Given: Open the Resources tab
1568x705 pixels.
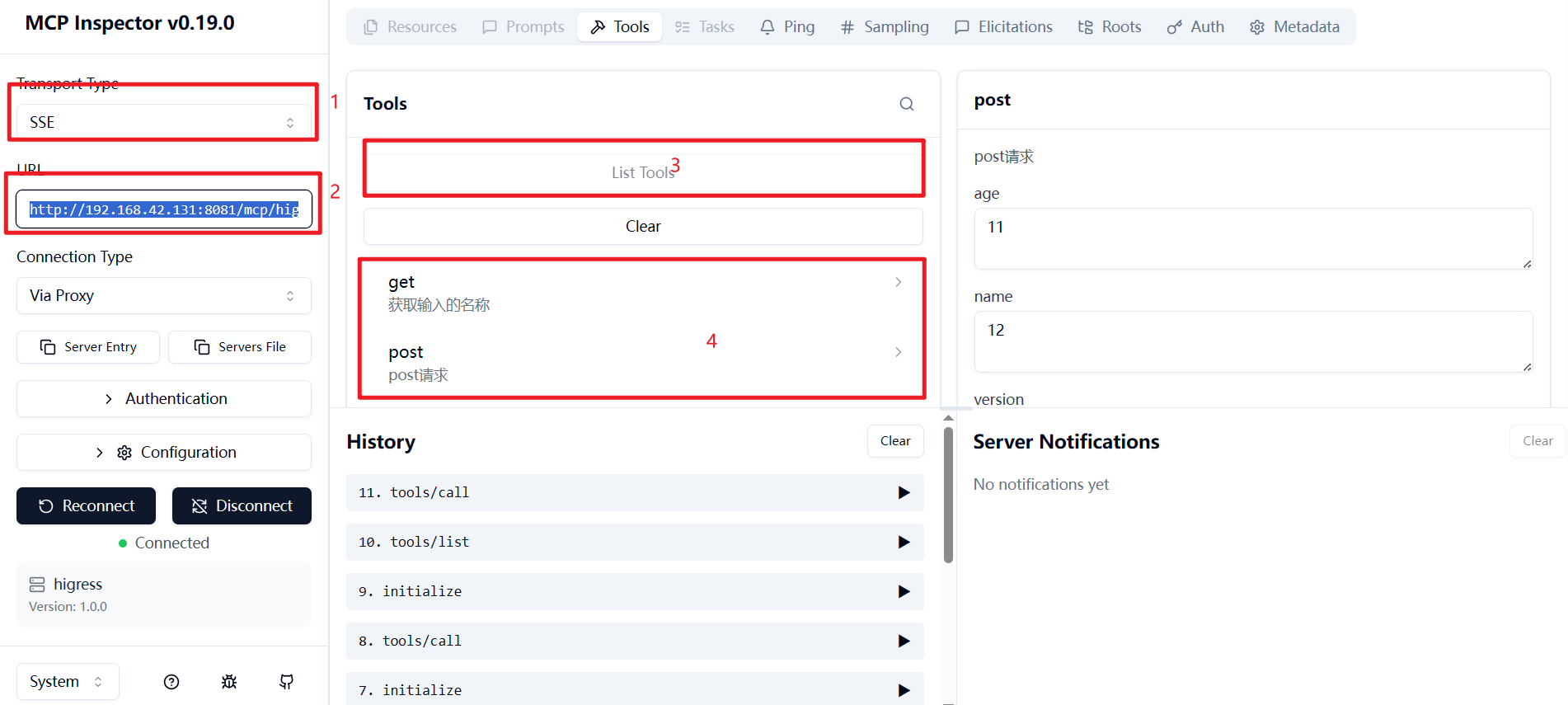Looking at the screenshot, I should 410,27.
